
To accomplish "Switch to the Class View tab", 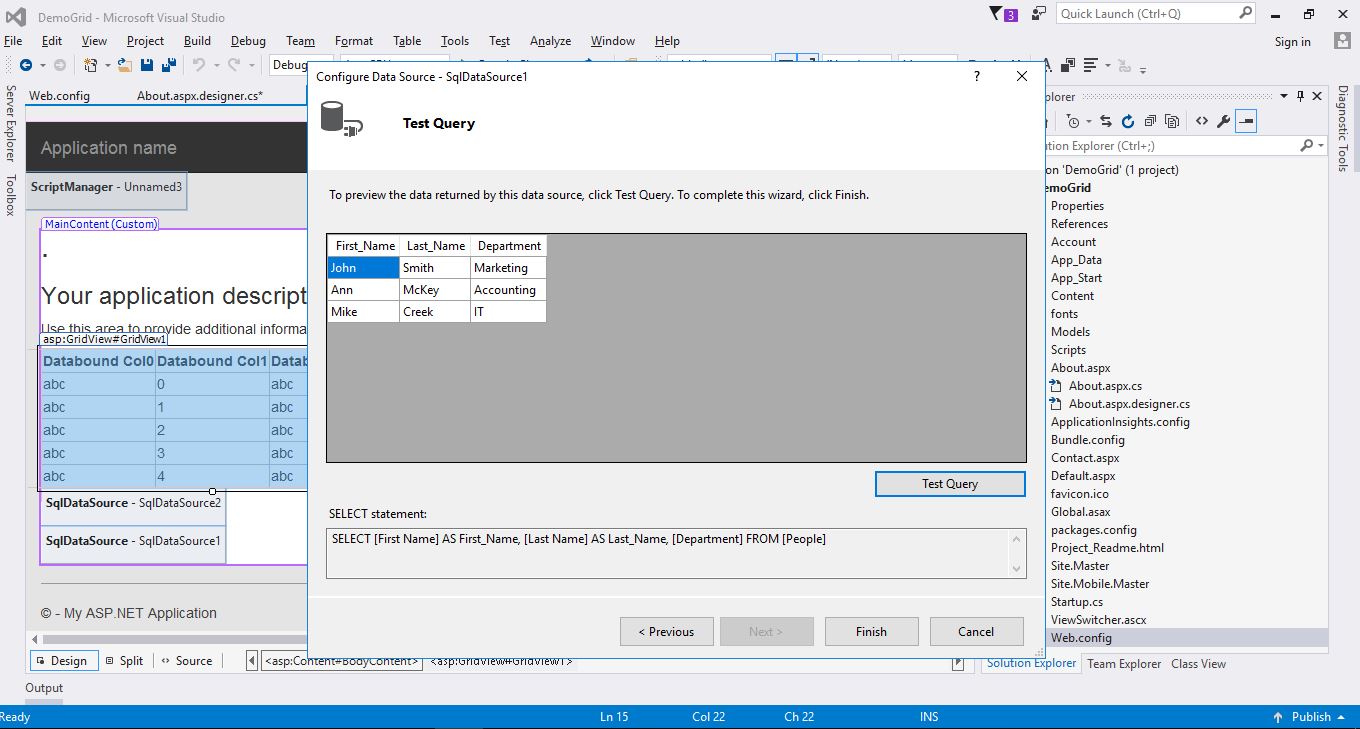I will point(1198,664).
